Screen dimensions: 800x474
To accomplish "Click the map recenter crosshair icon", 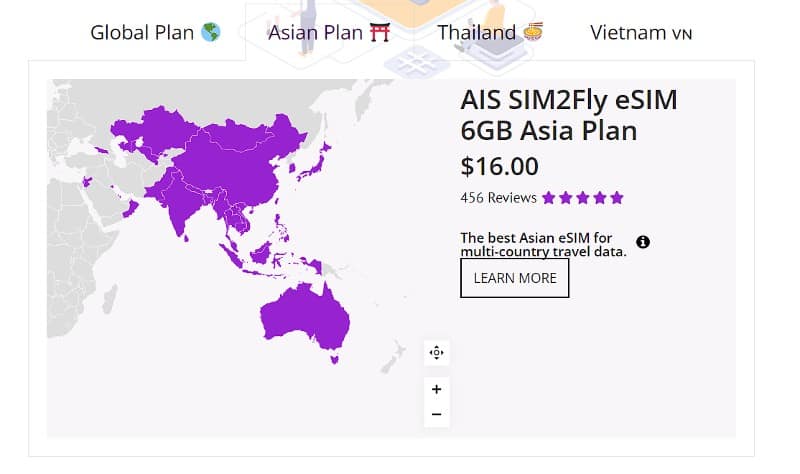I will 436,352.
